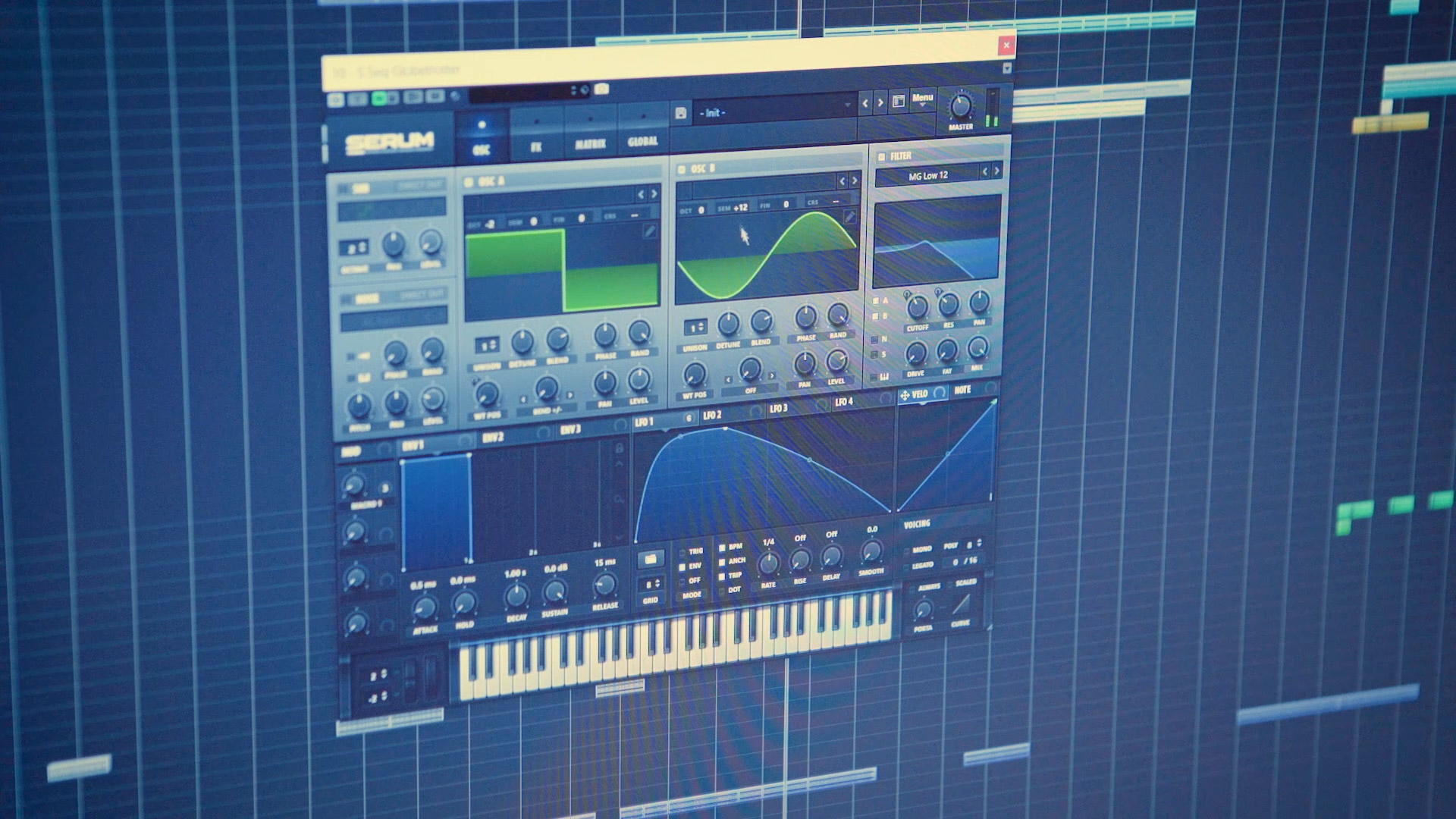
Task: Open the preset browser window icon
Action: click(x=899, y=102)
